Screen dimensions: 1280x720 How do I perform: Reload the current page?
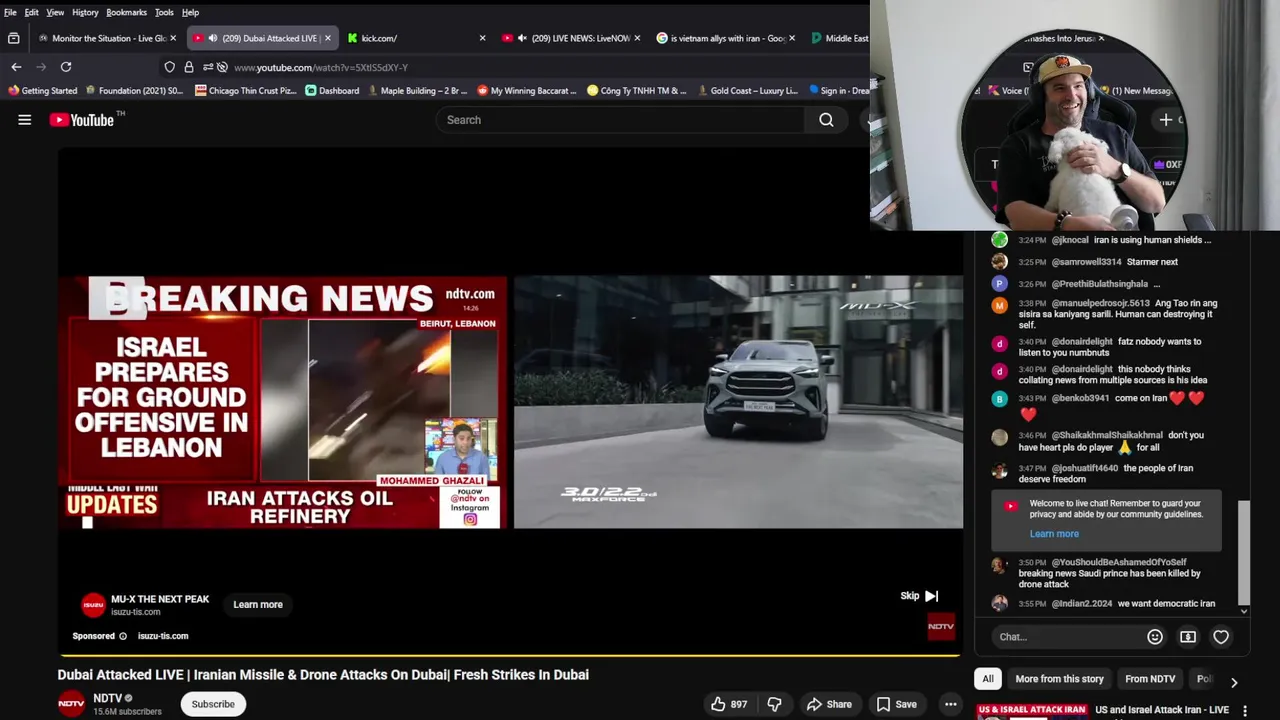click(x=66, y=67)
